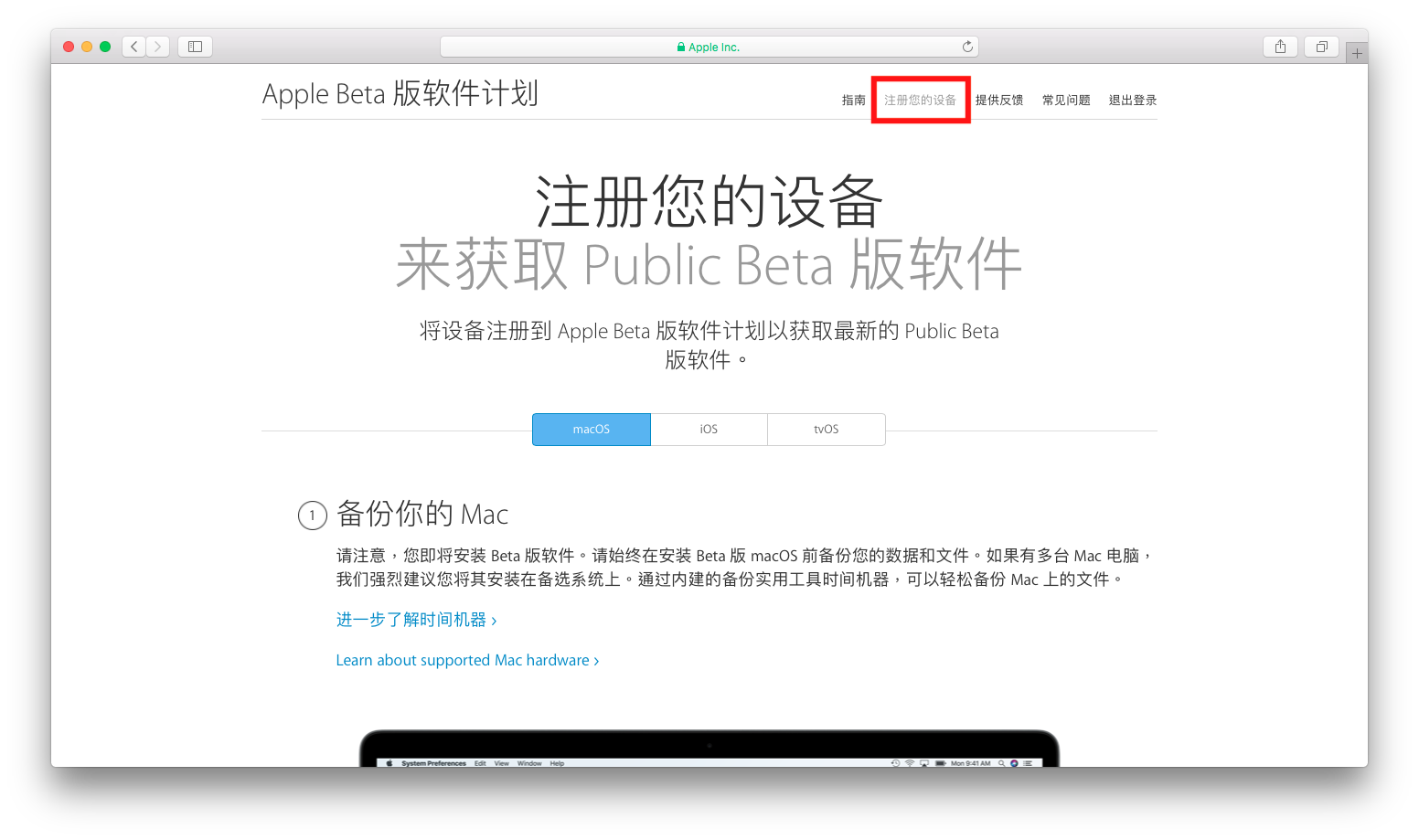Open Learn about supported Mac hardware link
Viewport: 1419px width, 840px height.
(x=467, y=660)
